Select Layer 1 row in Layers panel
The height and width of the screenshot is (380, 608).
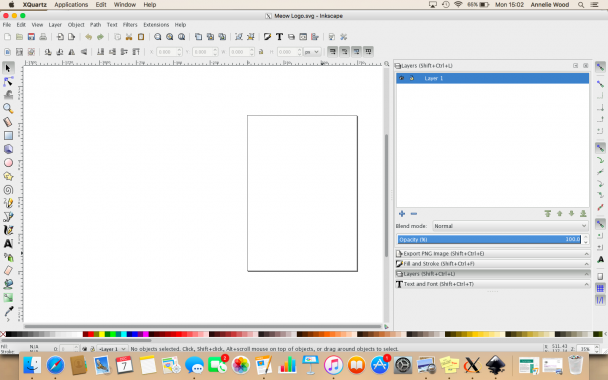pyautogui.click(x=492, y=78)
